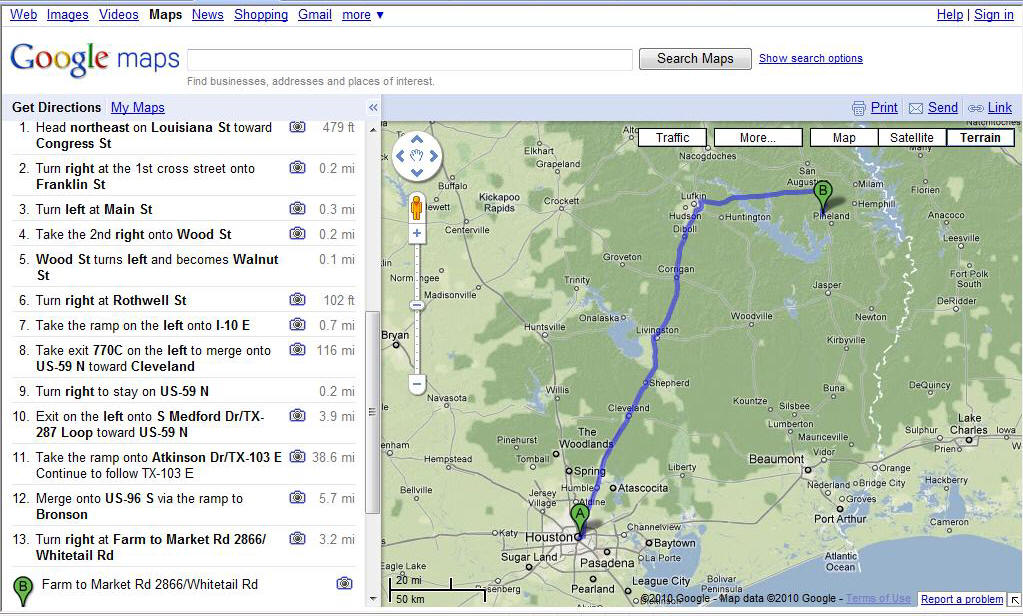
Task: Collapse the directions panel with the double chevron
Action: point(373,108)
